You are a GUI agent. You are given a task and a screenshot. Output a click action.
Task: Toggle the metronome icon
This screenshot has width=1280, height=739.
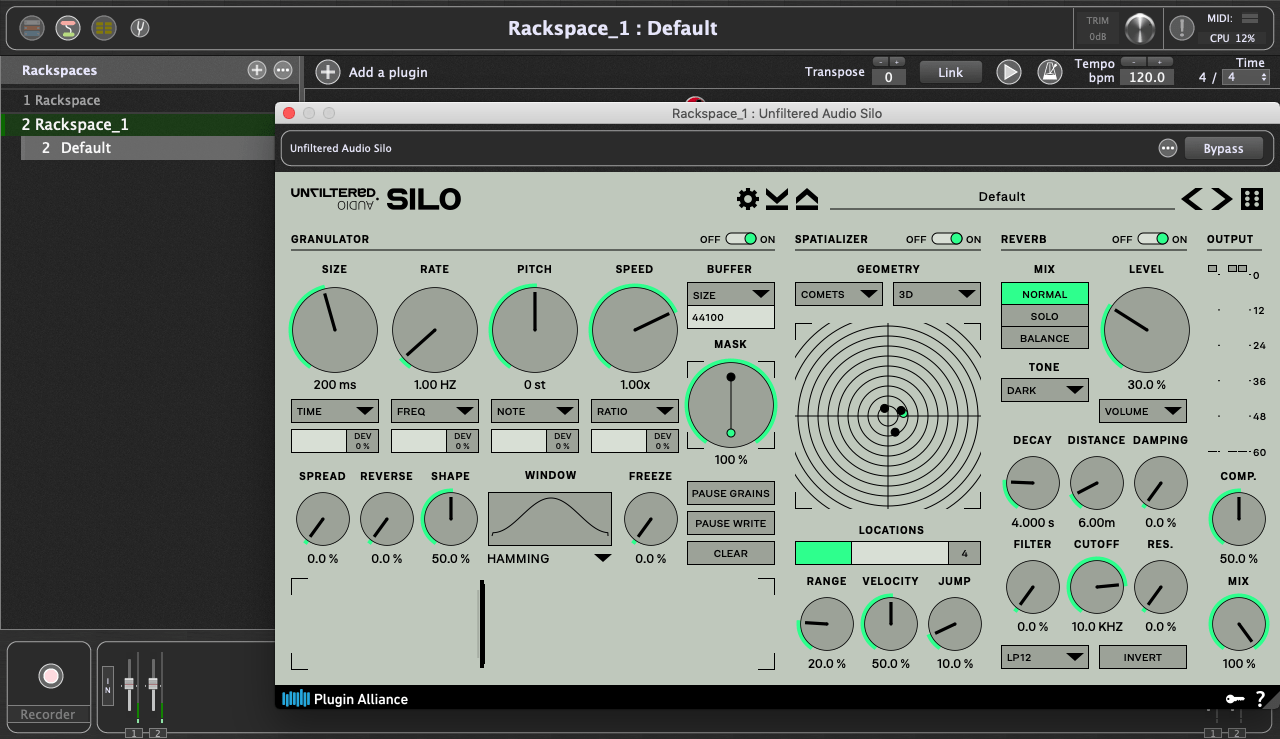[1049, 72]
